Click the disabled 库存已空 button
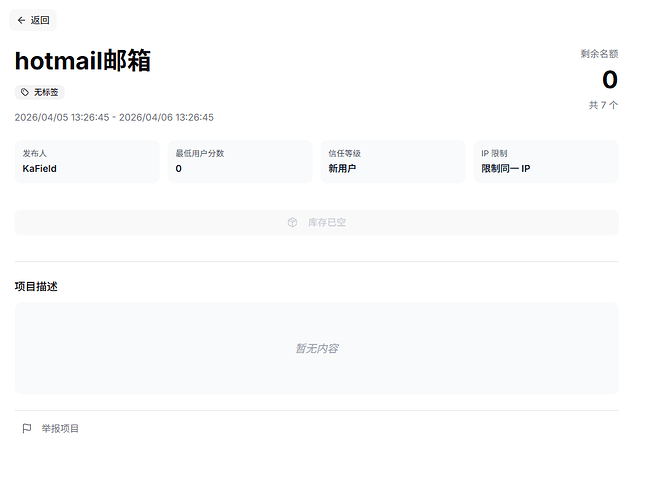 pyautogui.click(x=317, y=223)
